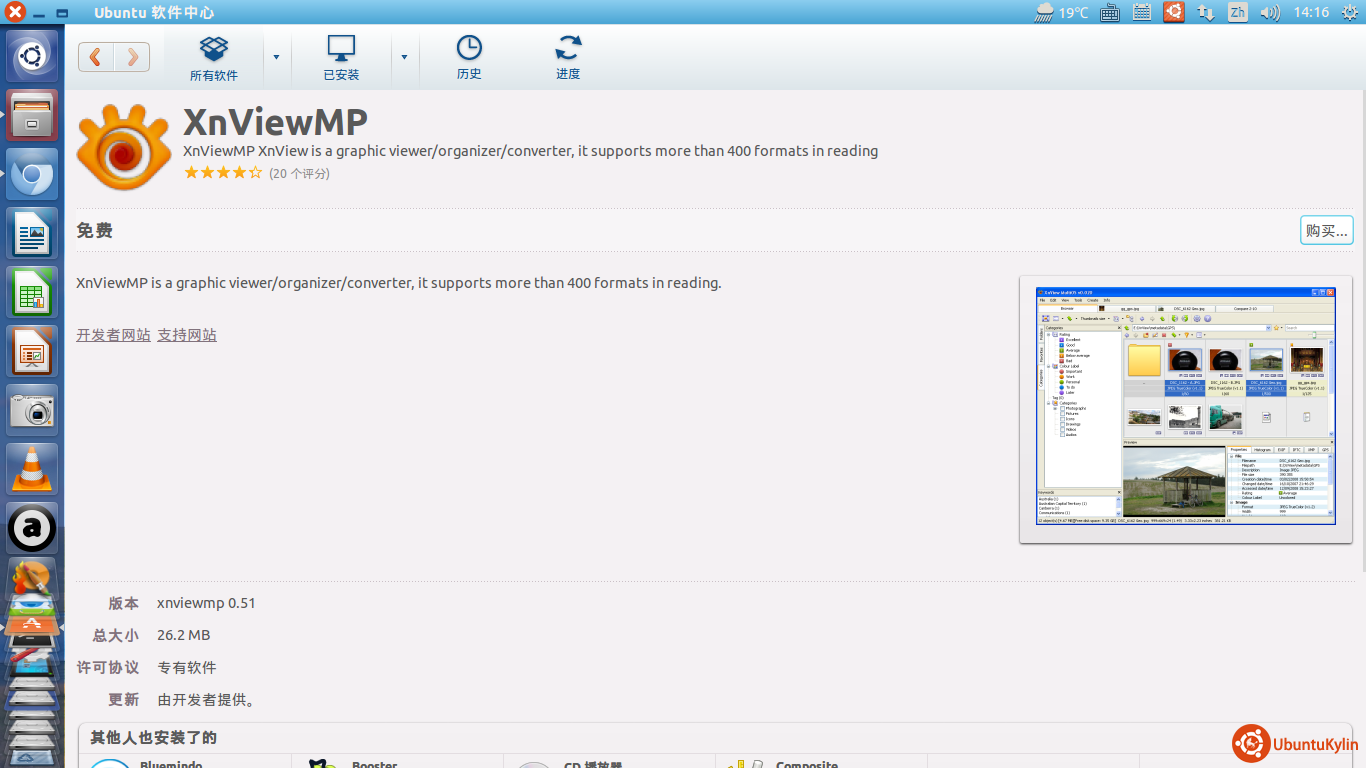Open the 支持网站 support website link

coord(187,335)
